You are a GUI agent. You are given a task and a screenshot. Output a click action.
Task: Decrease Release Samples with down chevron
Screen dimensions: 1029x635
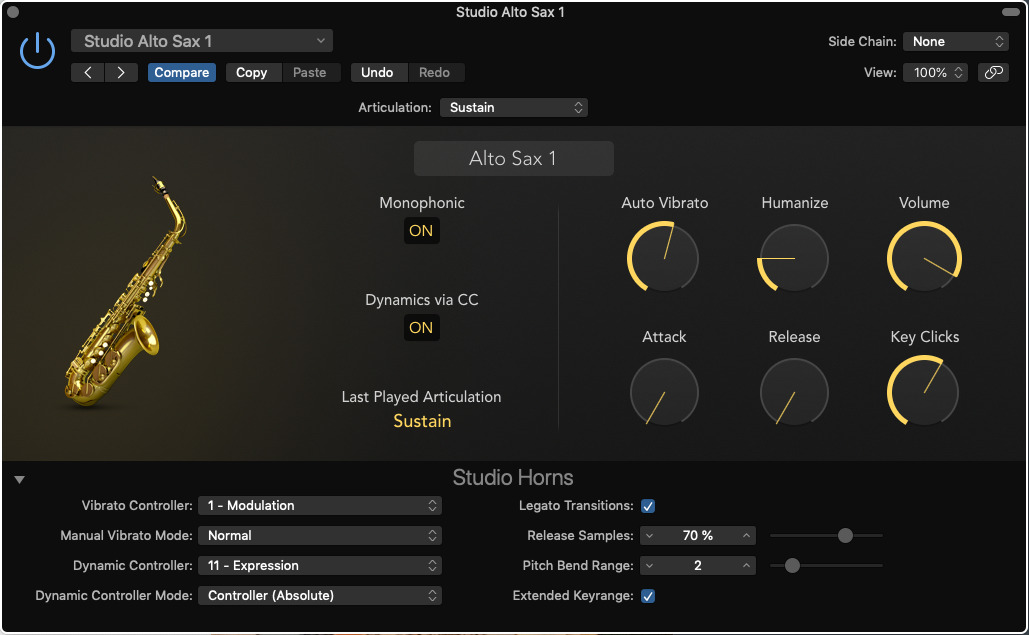649,535
